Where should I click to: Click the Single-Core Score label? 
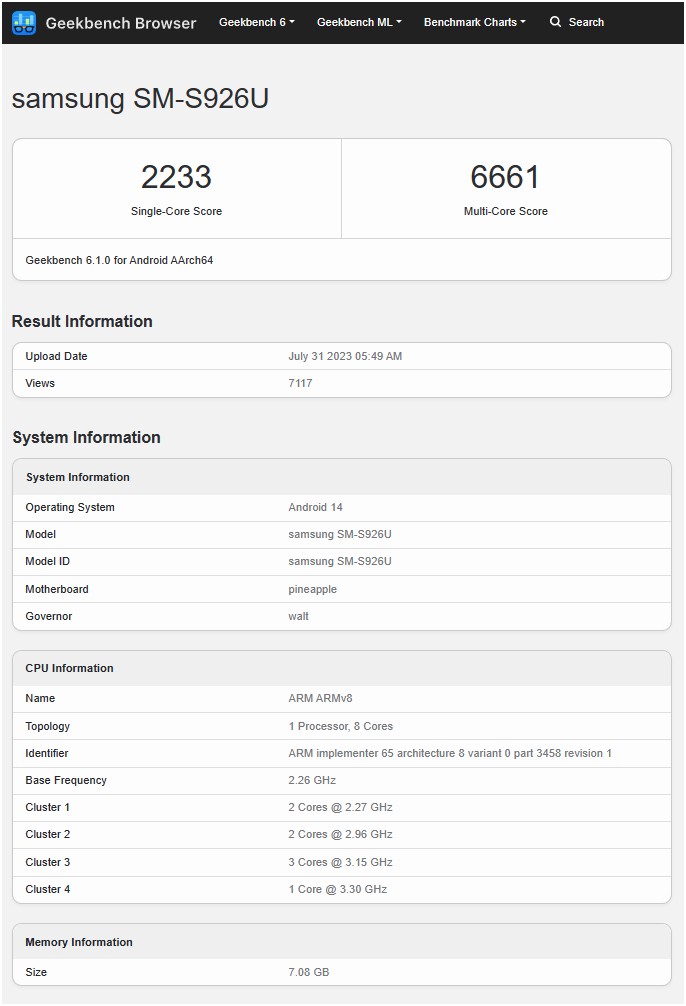coord(176,211)
